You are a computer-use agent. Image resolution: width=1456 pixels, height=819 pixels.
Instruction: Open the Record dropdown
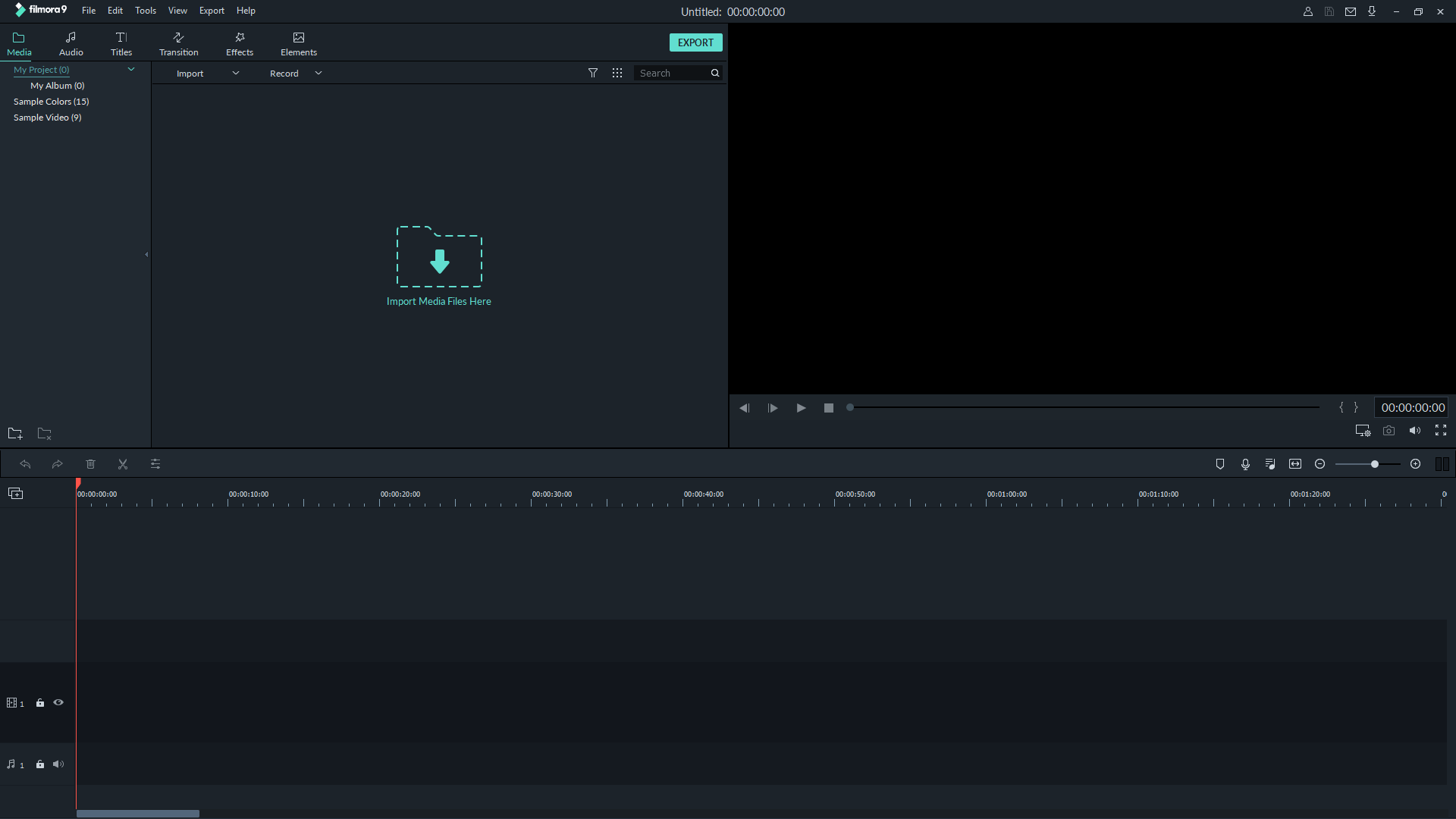point(318,74)
